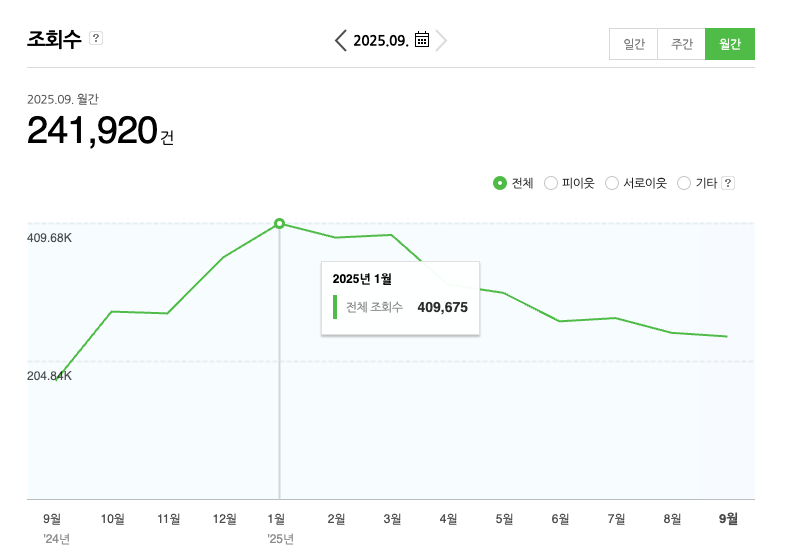Click the 2025.09. date label
This screenshot has width=785, height=550.
click(x=381, y=40)
